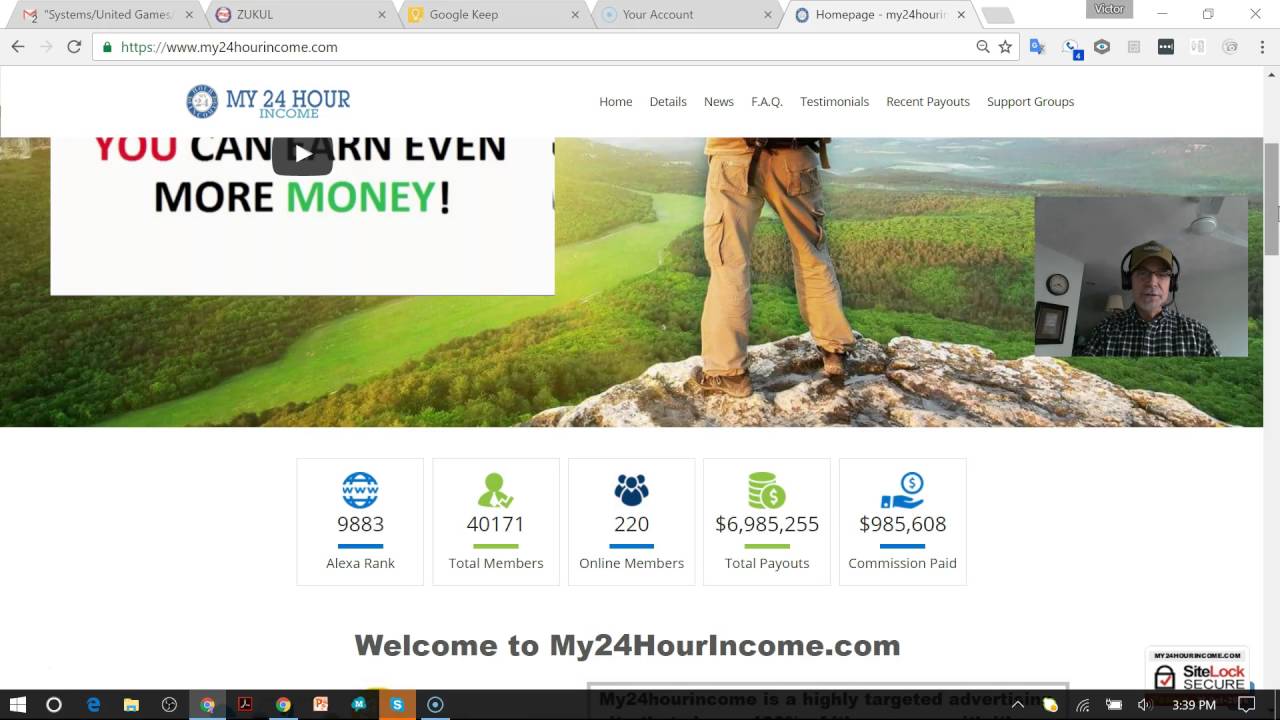The image size is (1280, 720).
Task: Click the $6,985,255 Total Payouts value
Action: point(767,524)
